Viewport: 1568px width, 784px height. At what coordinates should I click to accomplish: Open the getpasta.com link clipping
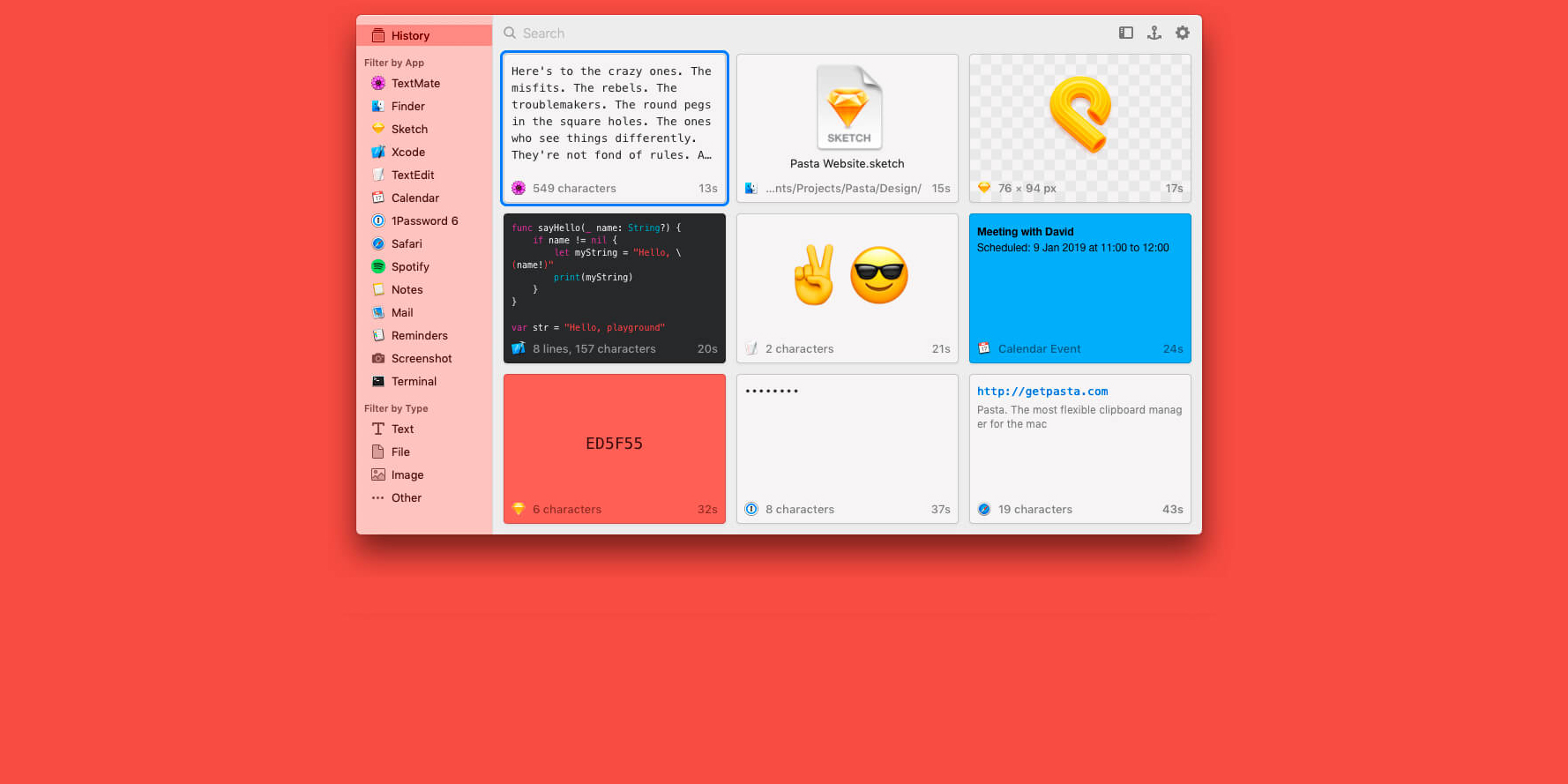[x=1079, y=448]
